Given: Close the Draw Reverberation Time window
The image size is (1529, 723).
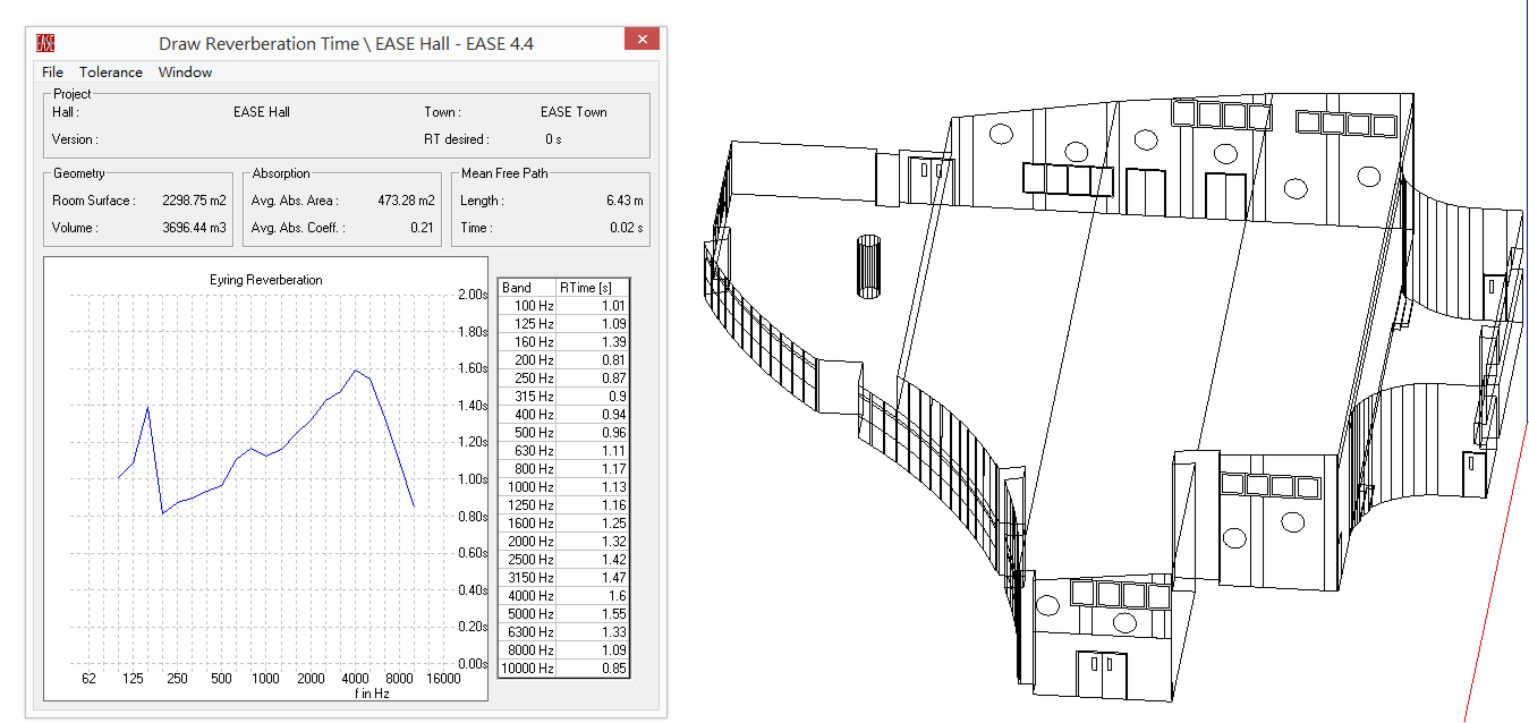Looking at the screenshot, I should 641,40.
